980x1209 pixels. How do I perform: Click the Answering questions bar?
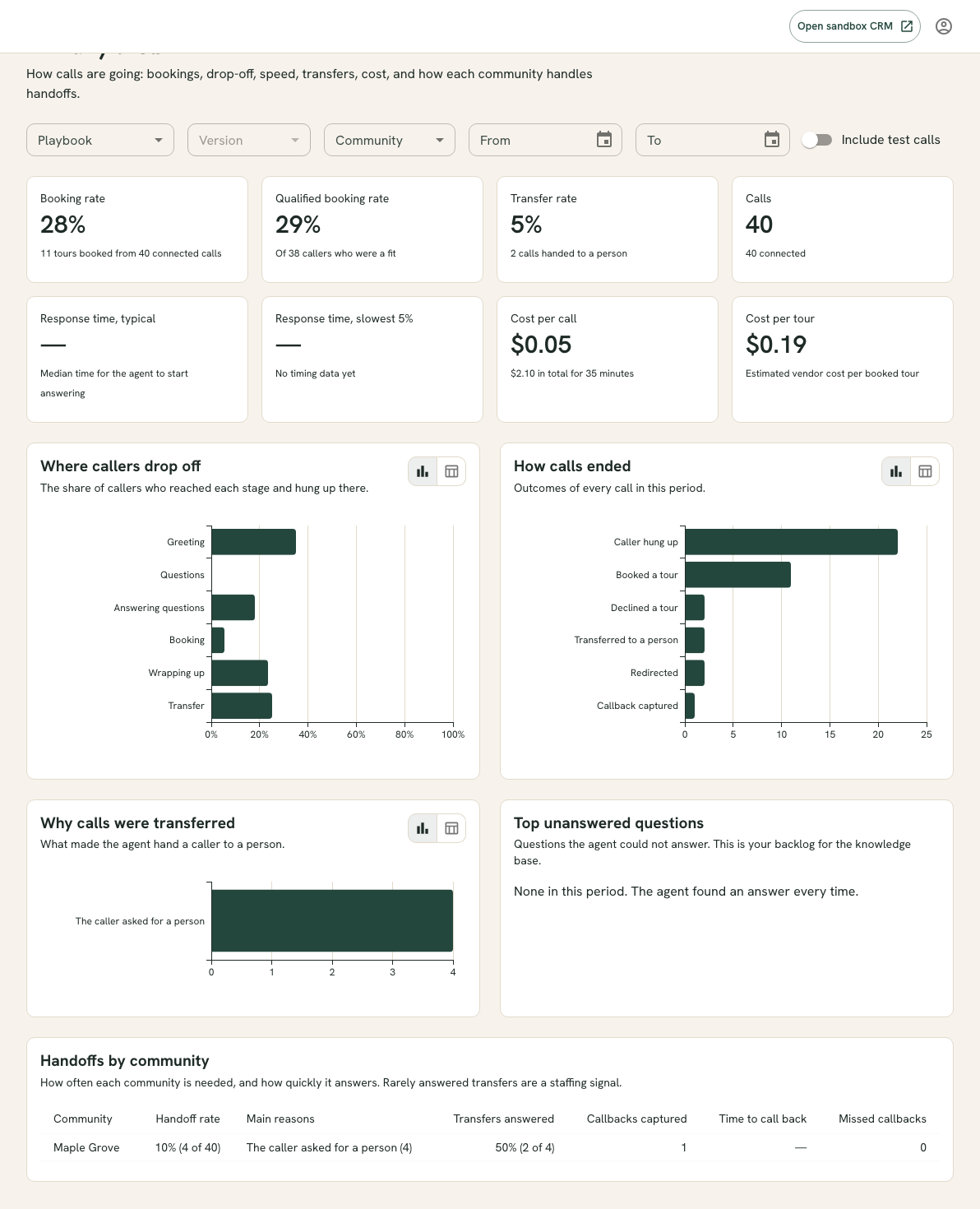tap(233, 608)
